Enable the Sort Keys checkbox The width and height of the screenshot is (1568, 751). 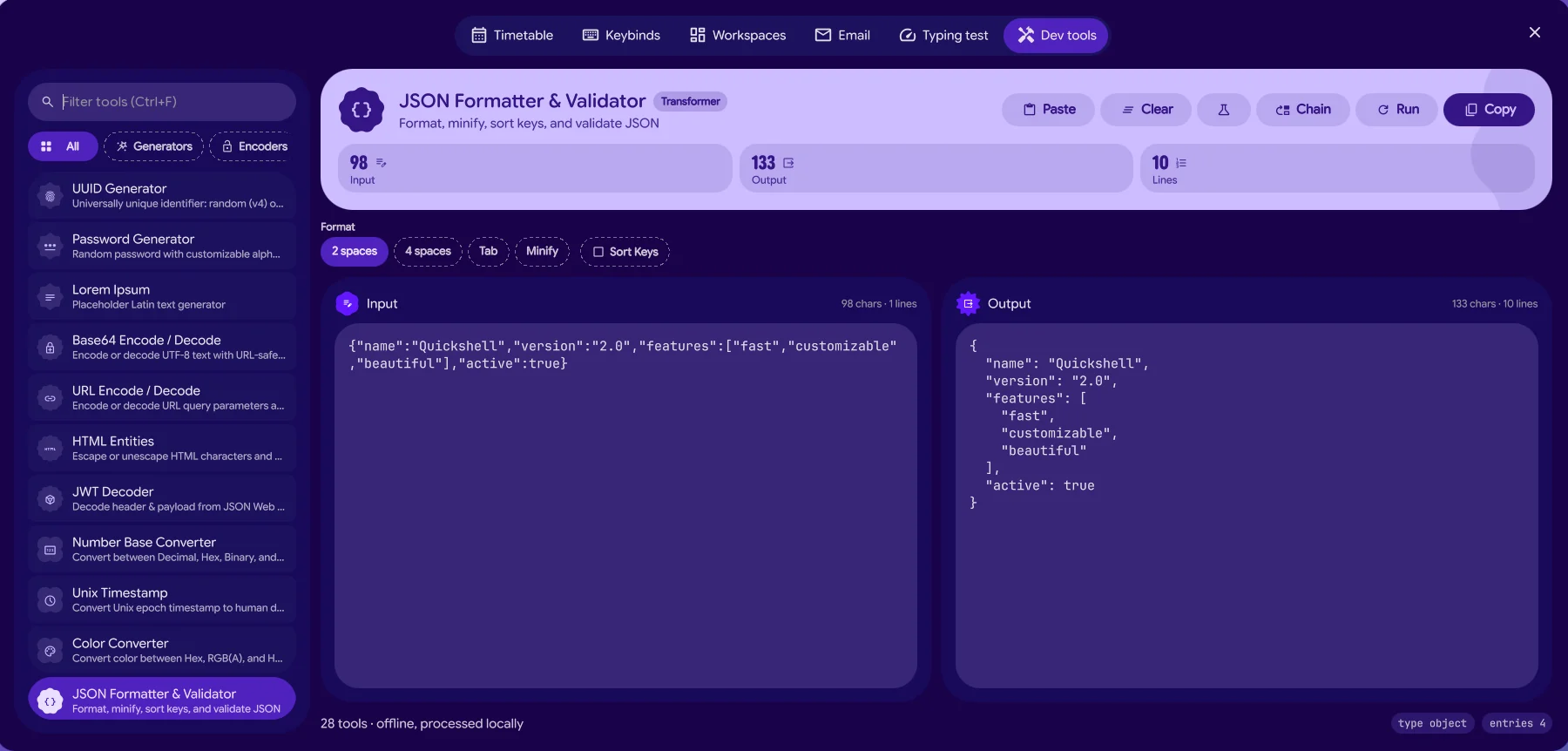(625, 252)
